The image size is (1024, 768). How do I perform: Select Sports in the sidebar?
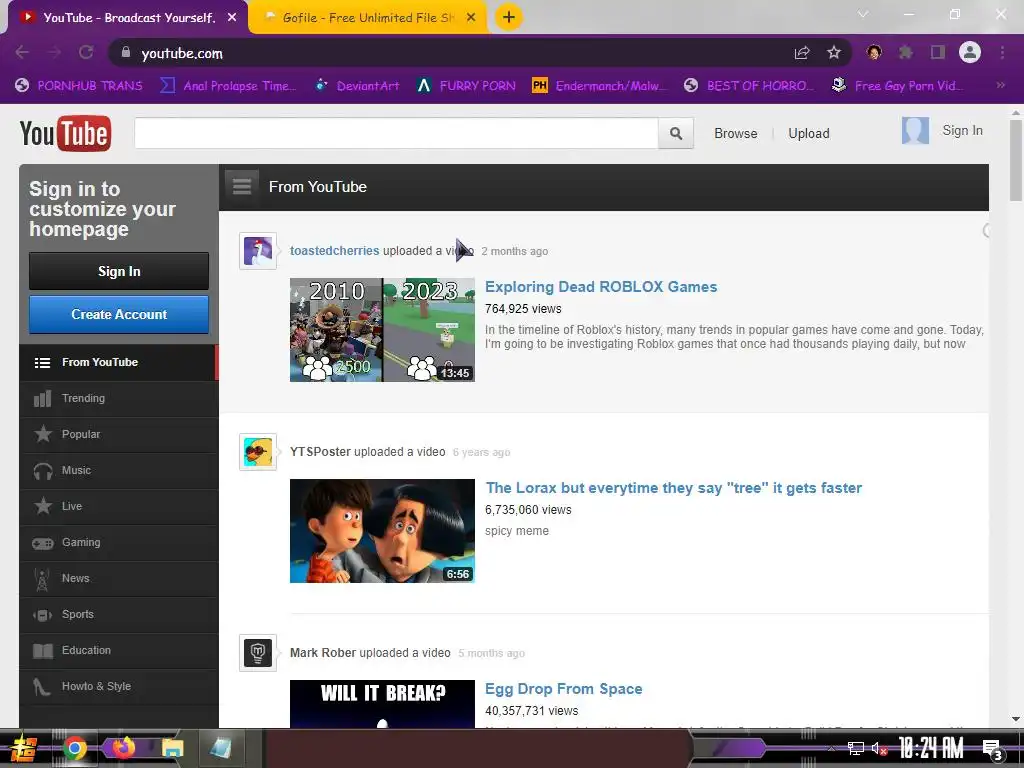pos(119,615)
